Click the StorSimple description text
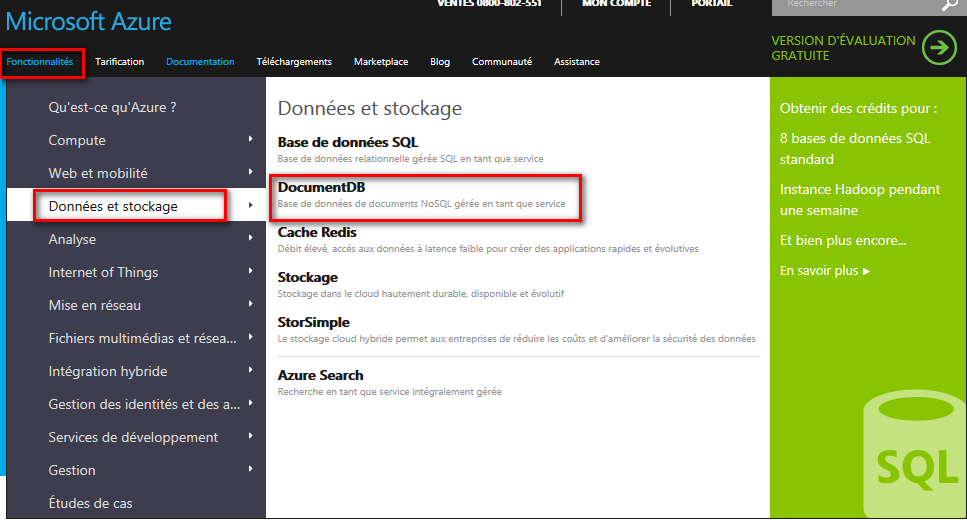This screenshot has height=520, width=967. (516, 339)
